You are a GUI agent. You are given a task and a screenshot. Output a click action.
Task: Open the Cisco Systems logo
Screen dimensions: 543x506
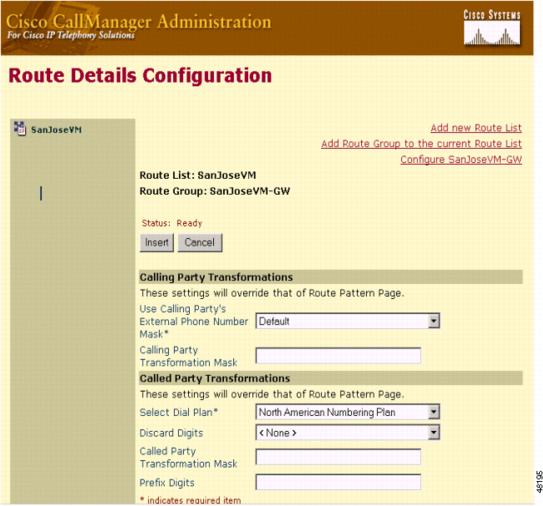click(492, 28)
